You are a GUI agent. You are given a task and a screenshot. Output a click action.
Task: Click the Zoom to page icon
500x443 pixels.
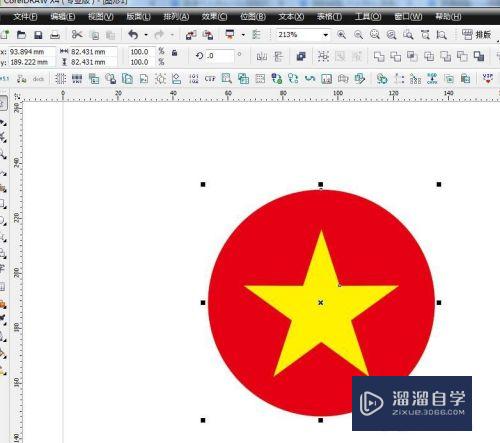click(x=408, y=35)
